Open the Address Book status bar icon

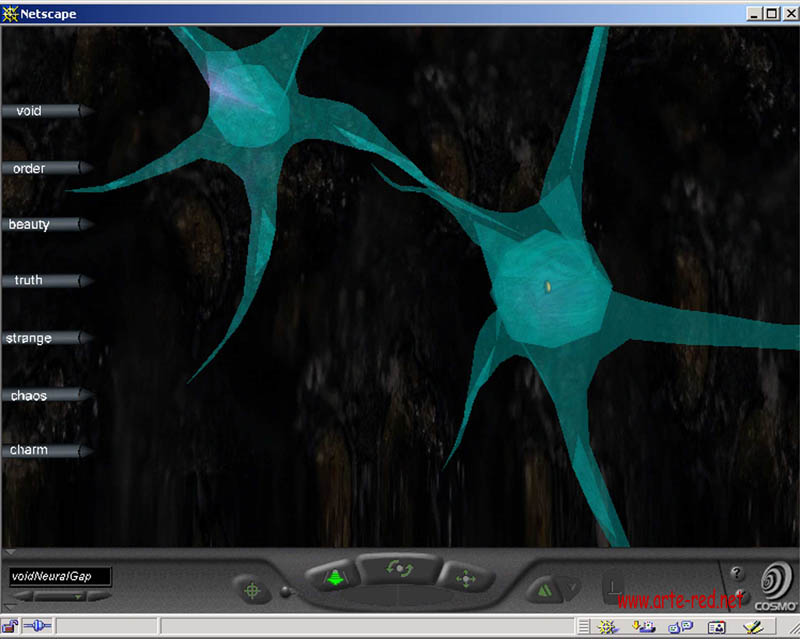(716, 627)
